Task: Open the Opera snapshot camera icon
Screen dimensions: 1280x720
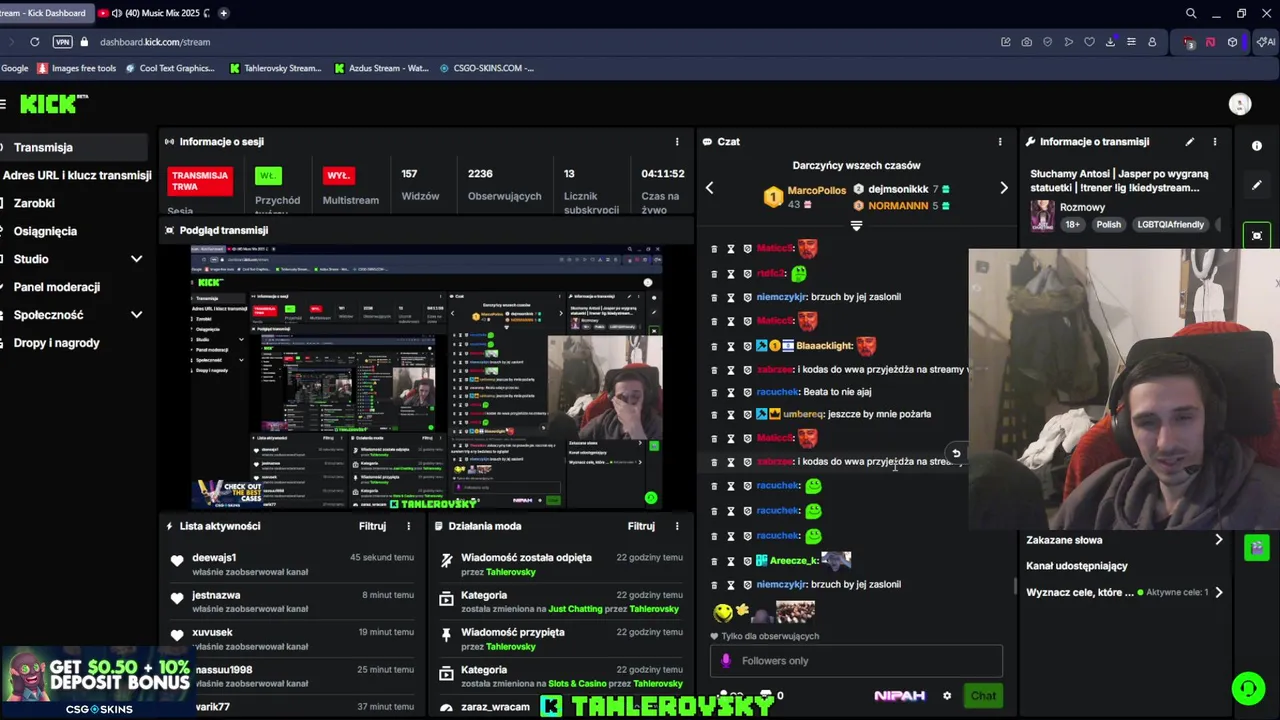Action: 1027,42
